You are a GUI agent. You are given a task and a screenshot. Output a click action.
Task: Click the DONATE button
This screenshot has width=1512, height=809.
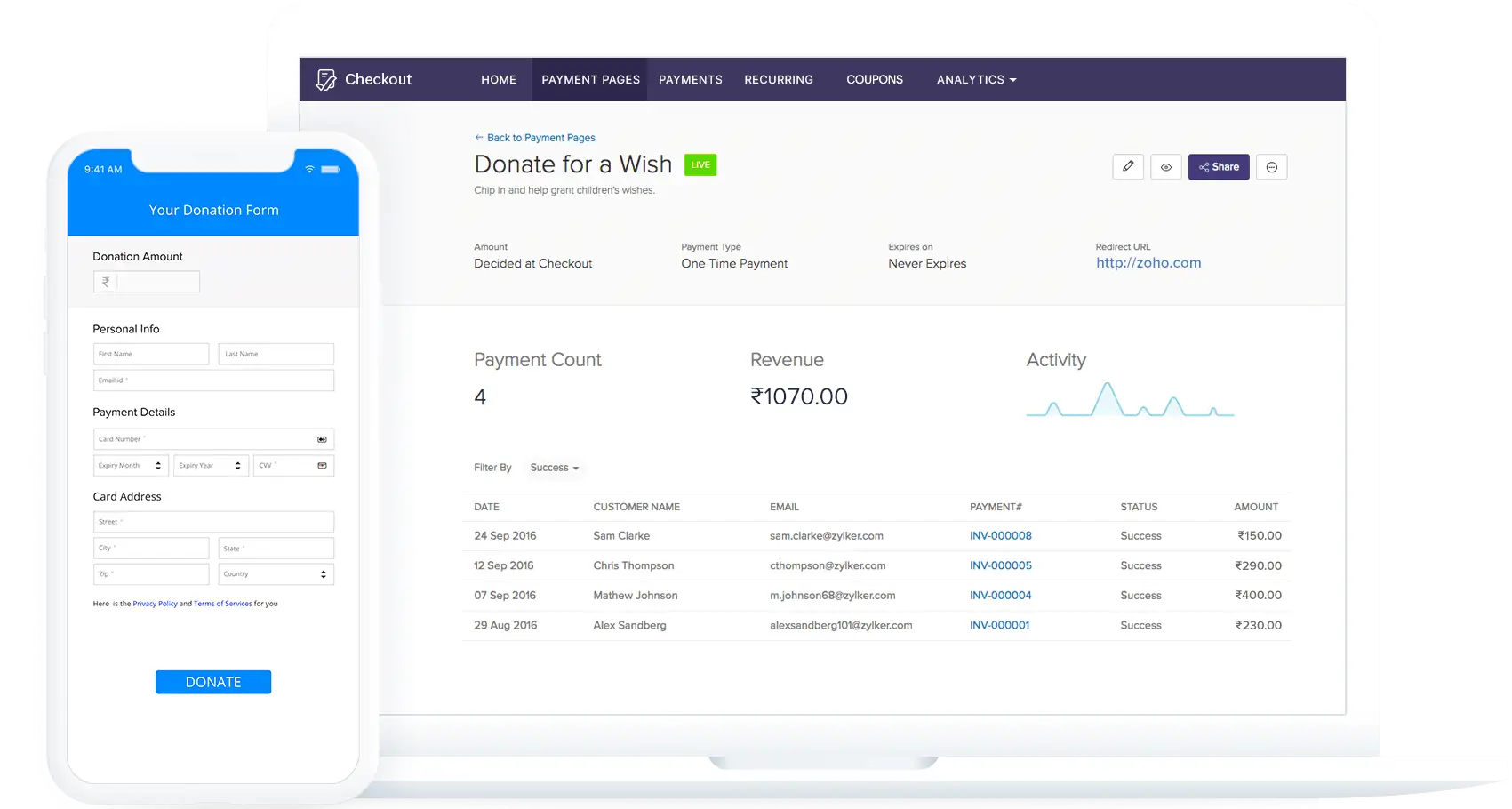point(212,681)
